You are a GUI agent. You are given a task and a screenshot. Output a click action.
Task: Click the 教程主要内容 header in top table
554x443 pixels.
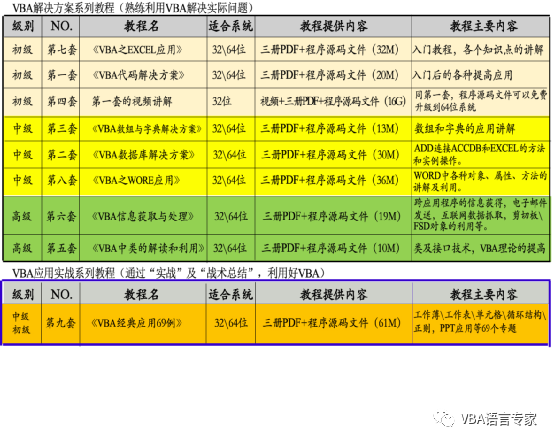pyautogui.click(x=481, y=26)
